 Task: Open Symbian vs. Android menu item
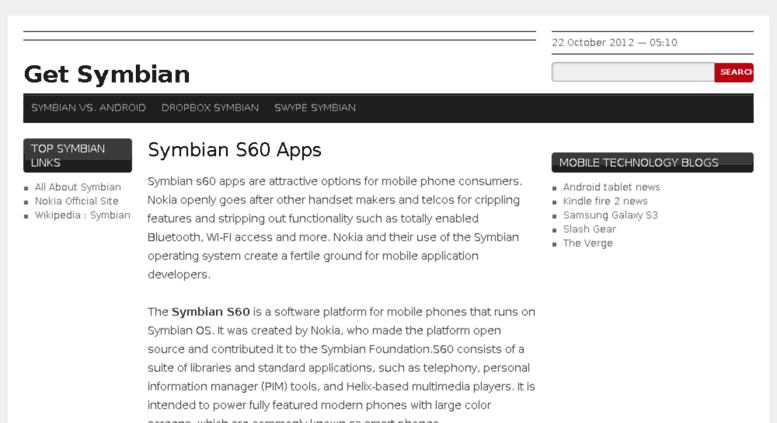coord(88,108)
